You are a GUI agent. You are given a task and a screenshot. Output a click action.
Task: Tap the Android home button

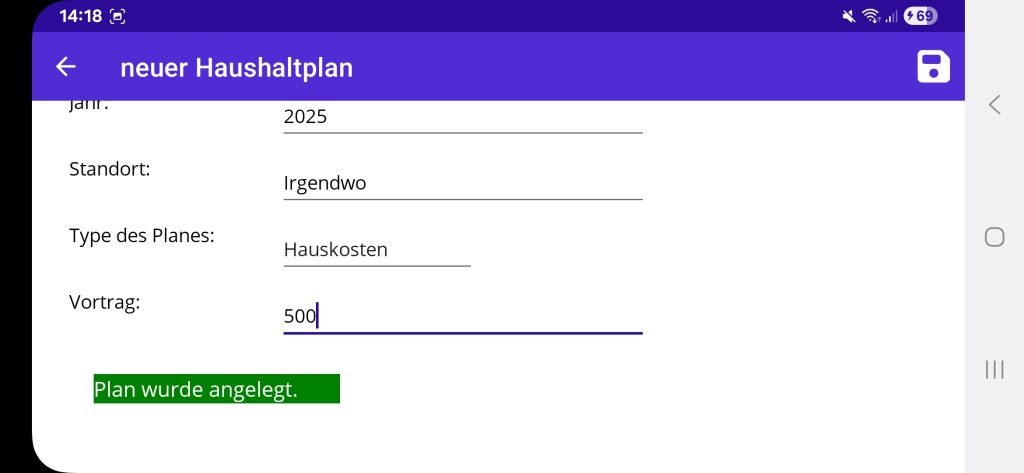994,237
